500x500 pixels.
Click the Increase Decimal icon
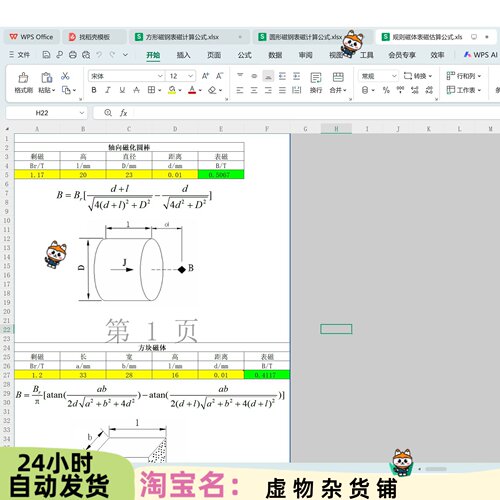pos(415,90)
